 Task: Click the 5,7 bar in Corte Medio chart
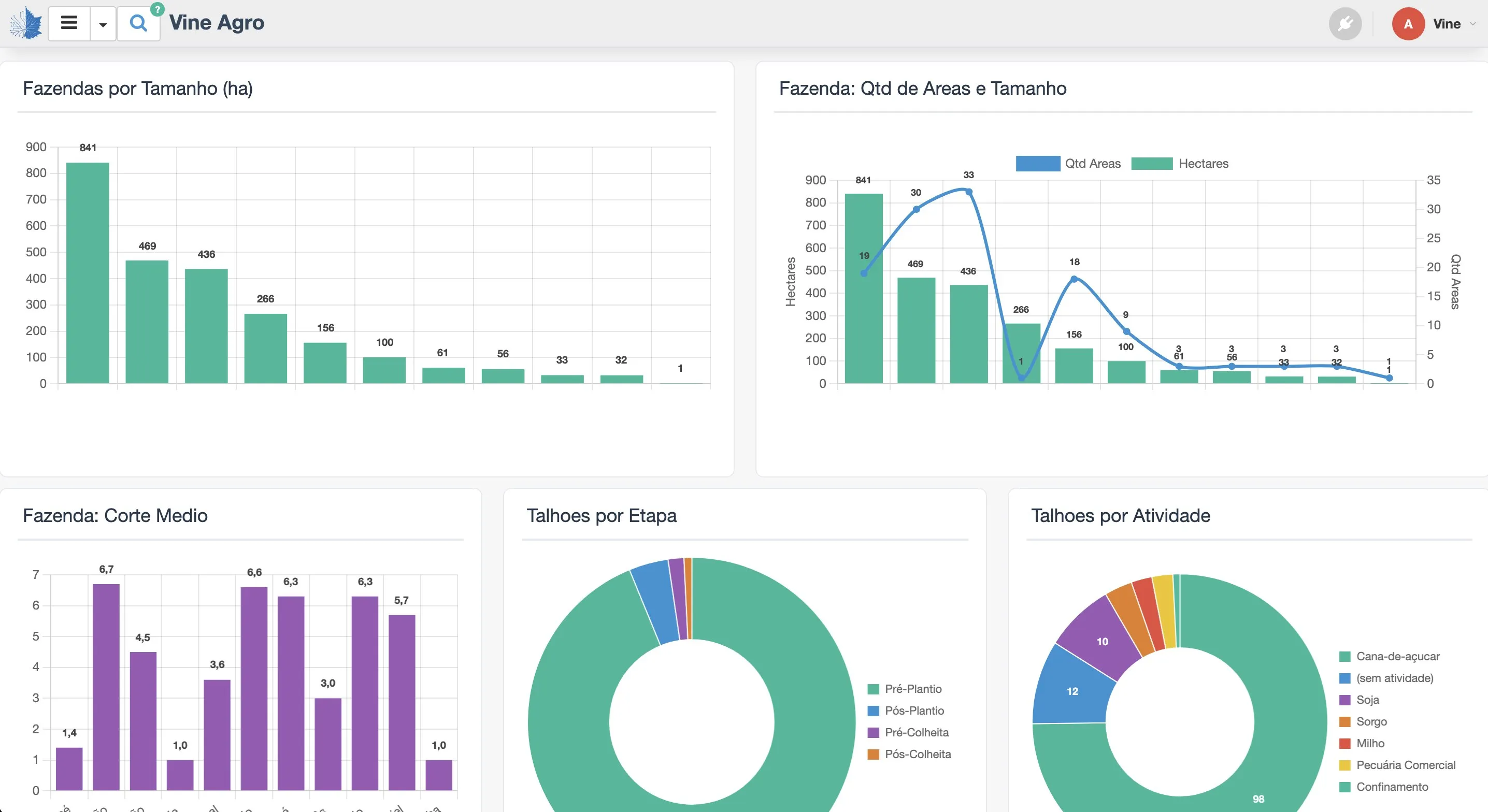coord(402,703)
